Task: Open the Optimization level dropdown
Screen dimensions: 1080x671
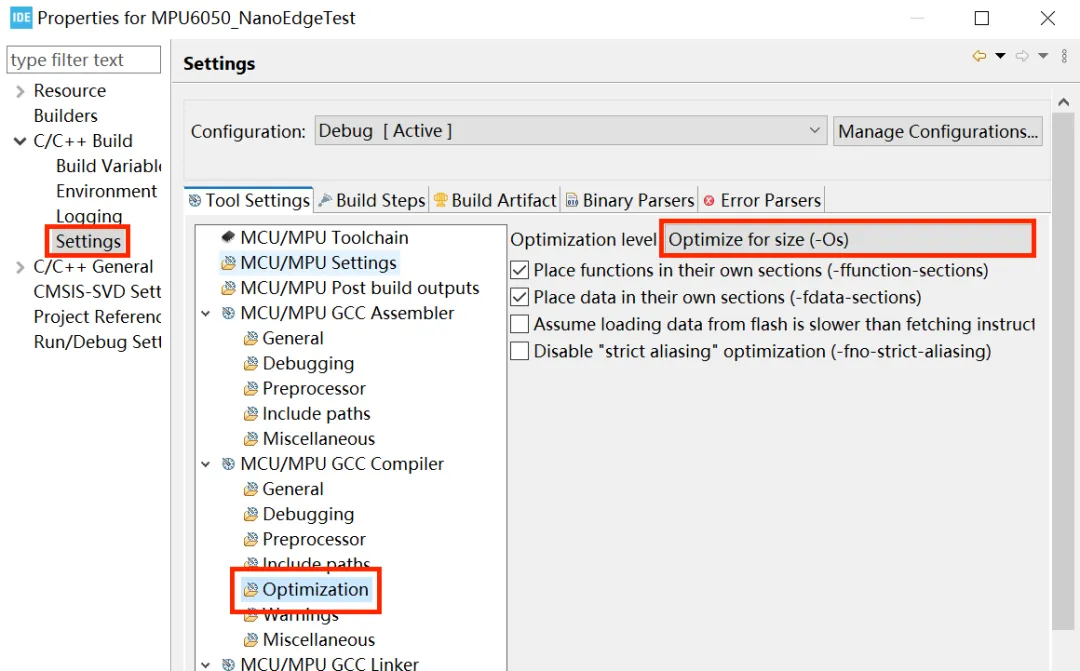Action: coord(846,240)
